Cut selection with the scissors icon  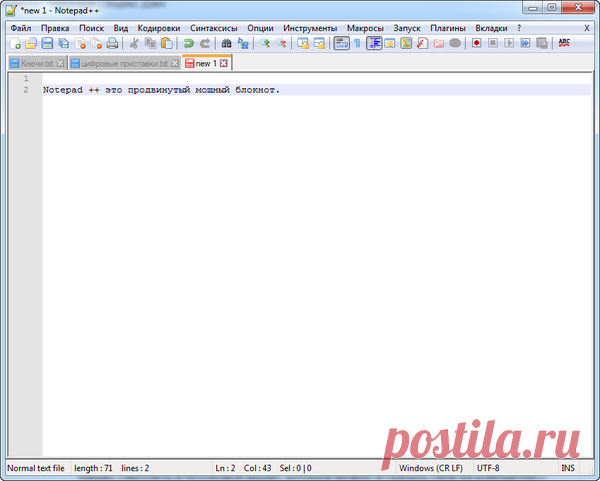pos(134,43)
